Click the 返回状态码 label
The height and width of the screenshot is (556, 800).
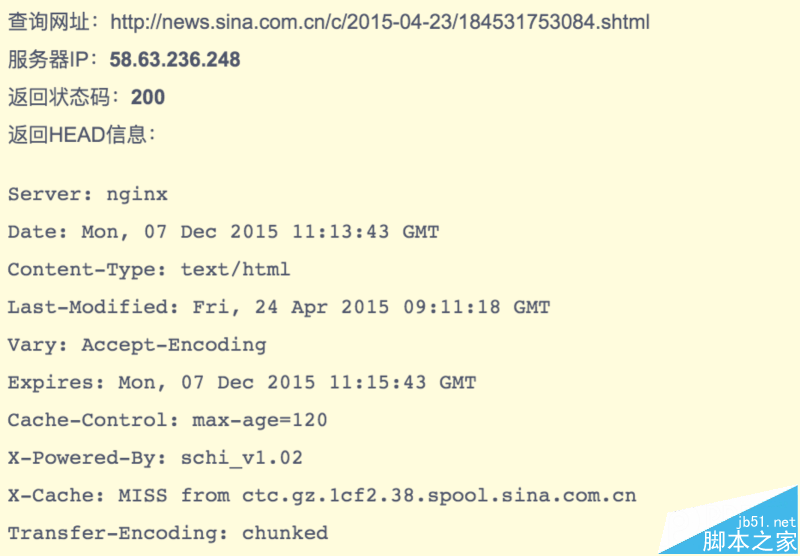62,98
